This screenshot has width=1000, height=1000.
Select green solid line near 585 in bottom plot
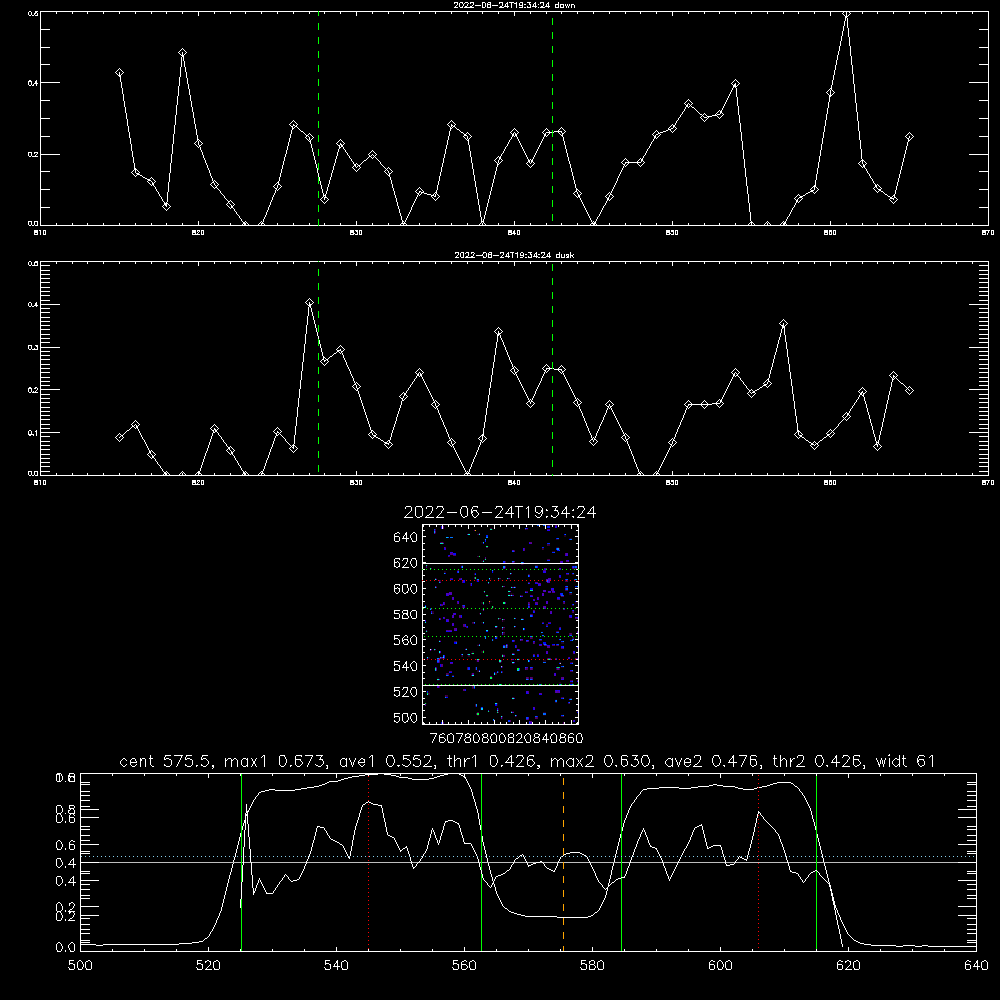coord(621,862)
